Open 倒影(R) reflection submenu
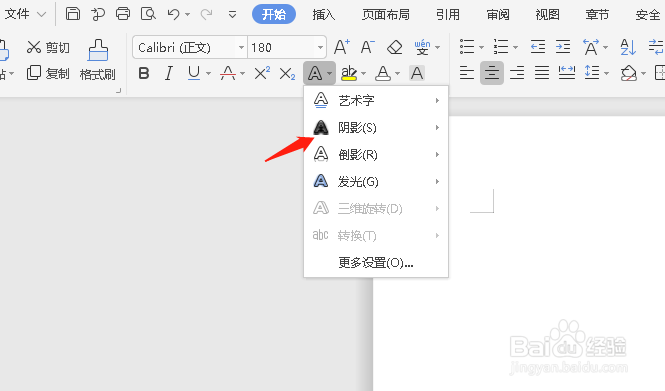Viewport: 665px width, 391px height. click(376, 155)
